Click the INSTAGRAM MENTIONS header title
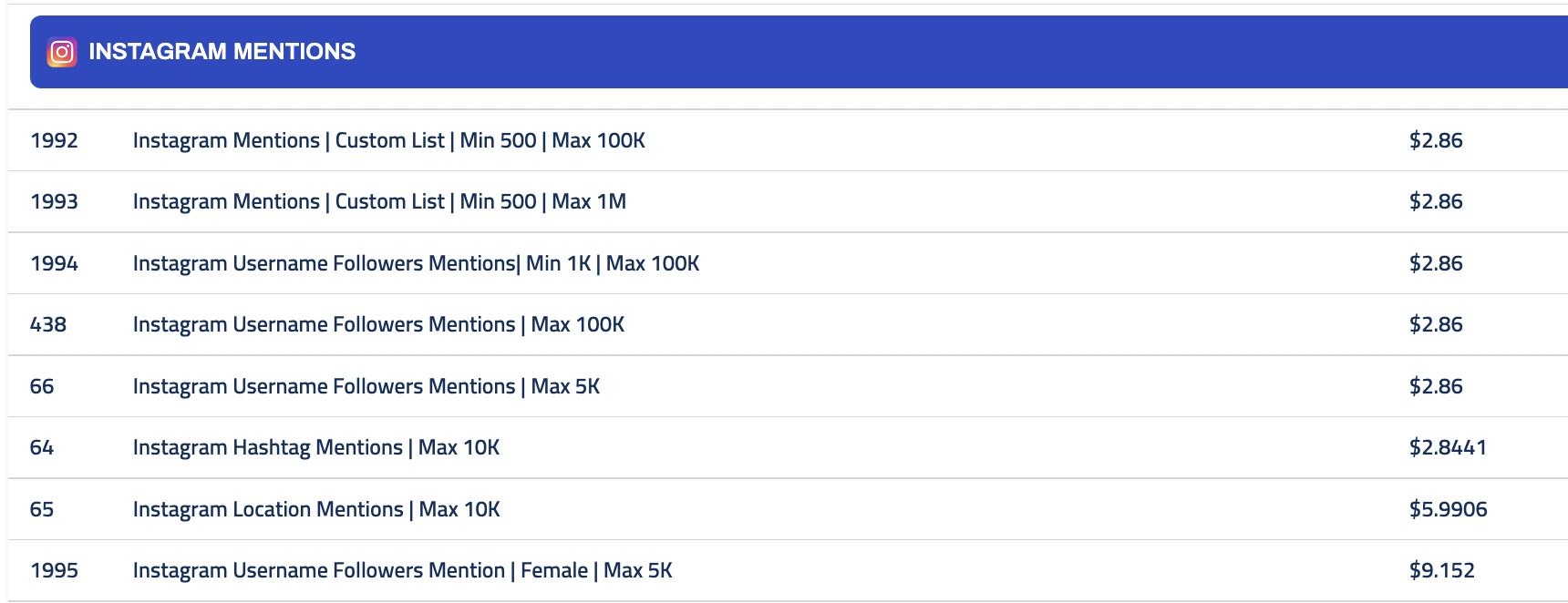The height and width of the screenshot is (603, 1568). pos(222,52)
